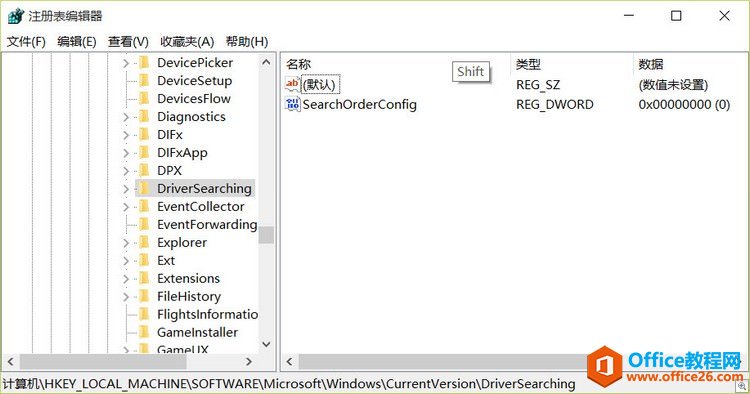Viewport: 750px width, 394px height.
Task: Click the registry path in status bar
Action: click(289, 383)
